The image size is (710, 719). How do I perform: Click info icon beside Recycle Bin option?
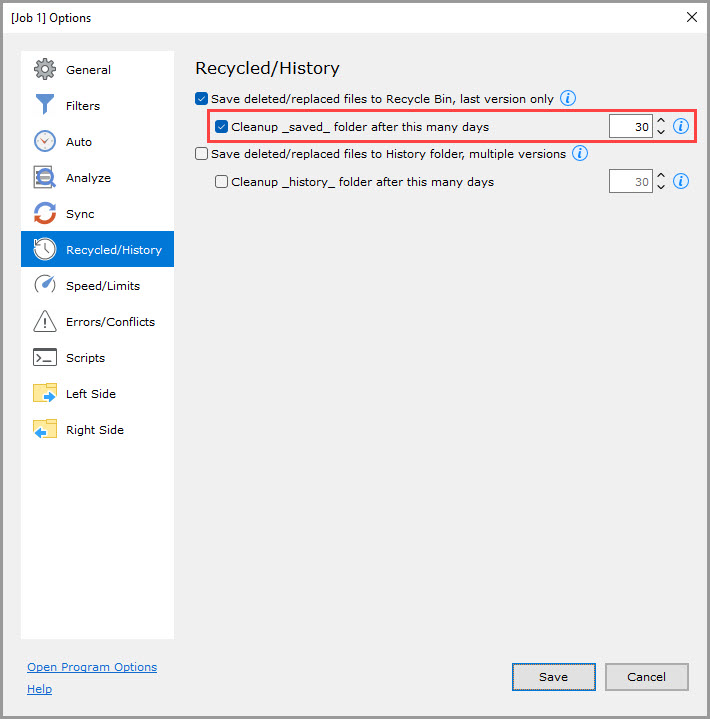[568, 98]
